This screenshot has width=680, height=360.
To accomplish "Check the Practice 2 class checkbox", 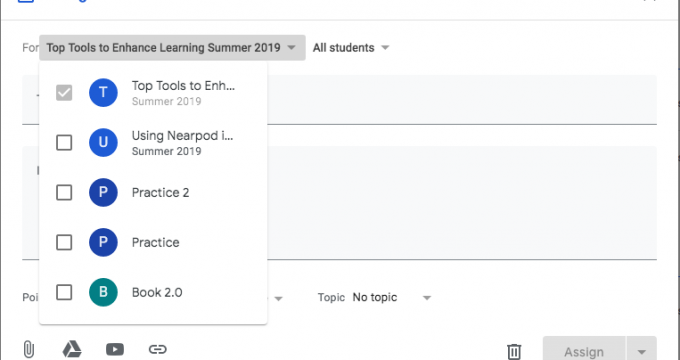I will tap(64, 192).
